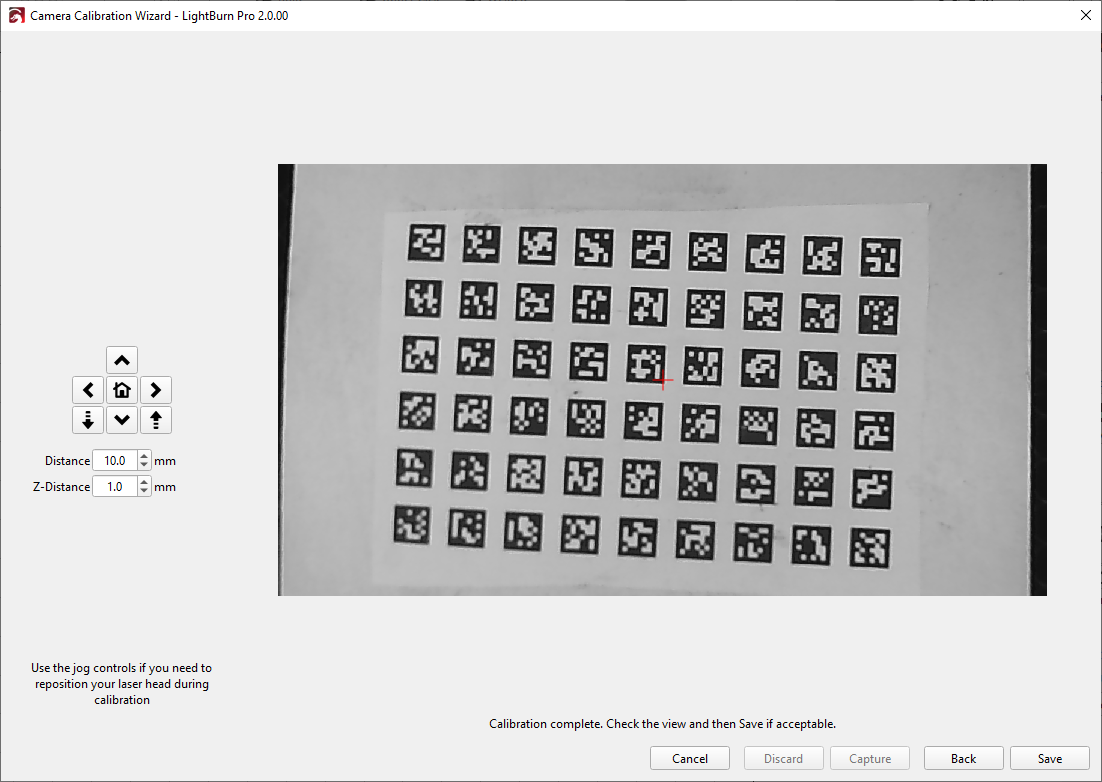Jog the laser head up
1102x782 pixels.
point(122,360)
